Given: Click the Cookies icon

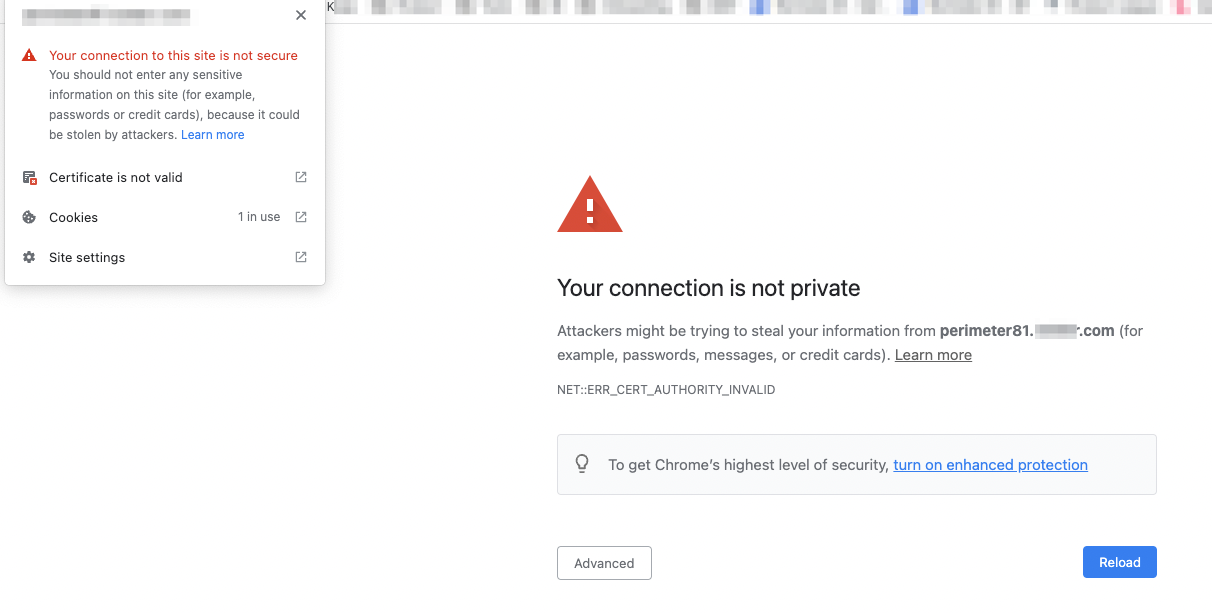Looking at the screenshot, I should pos(29,217).
